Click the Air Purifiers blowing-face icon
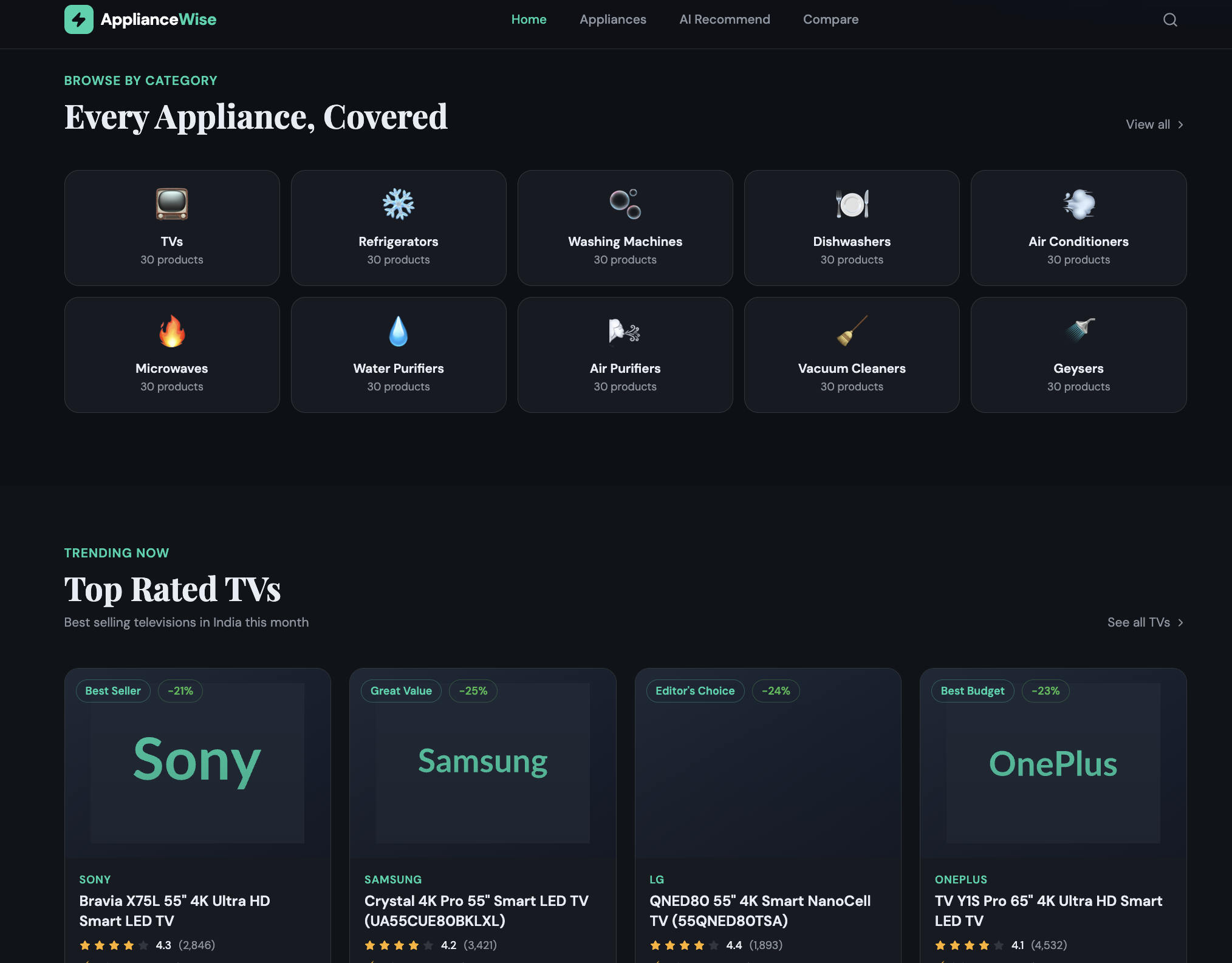This screenshot has height=963, width=1232. 625,331
